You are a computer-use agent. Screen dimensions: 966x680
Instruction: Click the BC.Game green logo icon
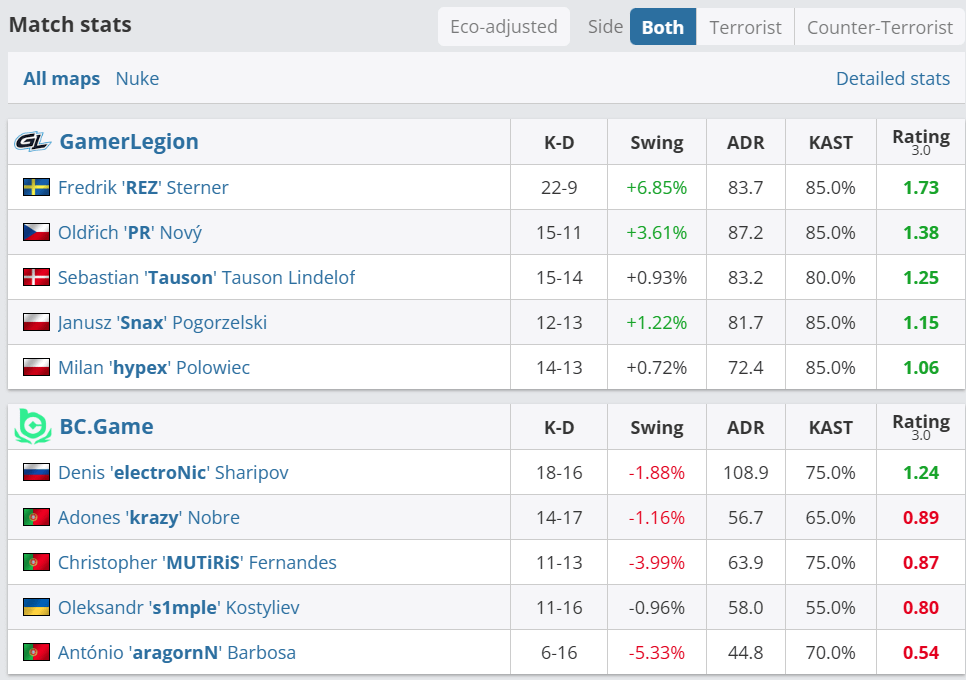32,427
